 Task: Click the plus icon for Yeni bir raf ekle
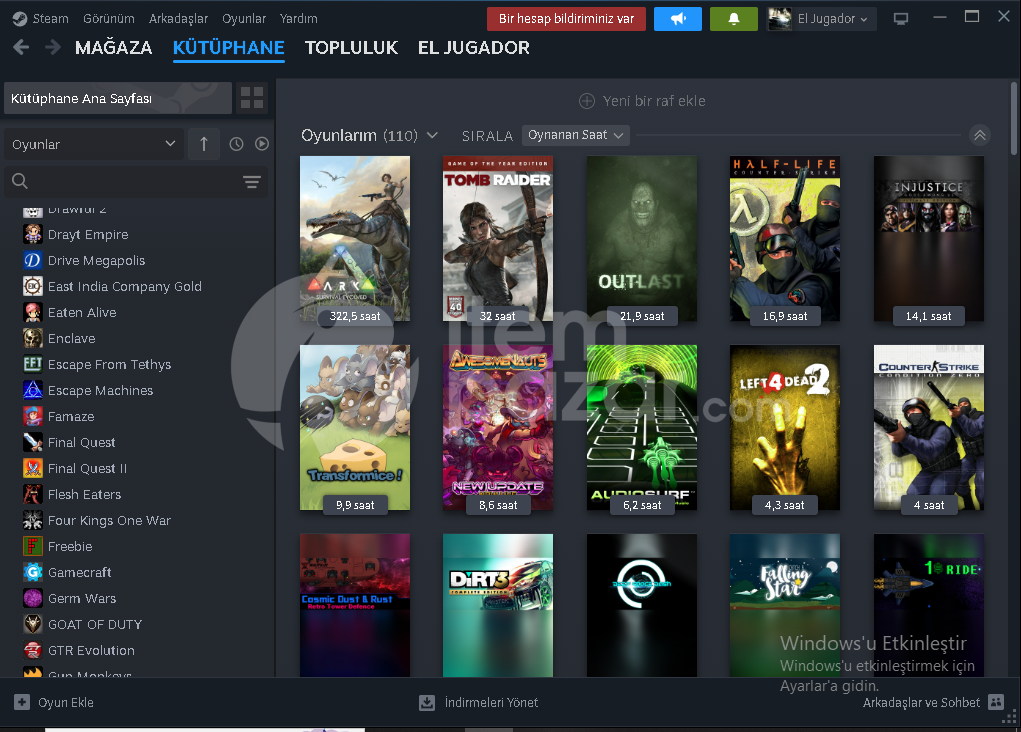click(587, 101)
